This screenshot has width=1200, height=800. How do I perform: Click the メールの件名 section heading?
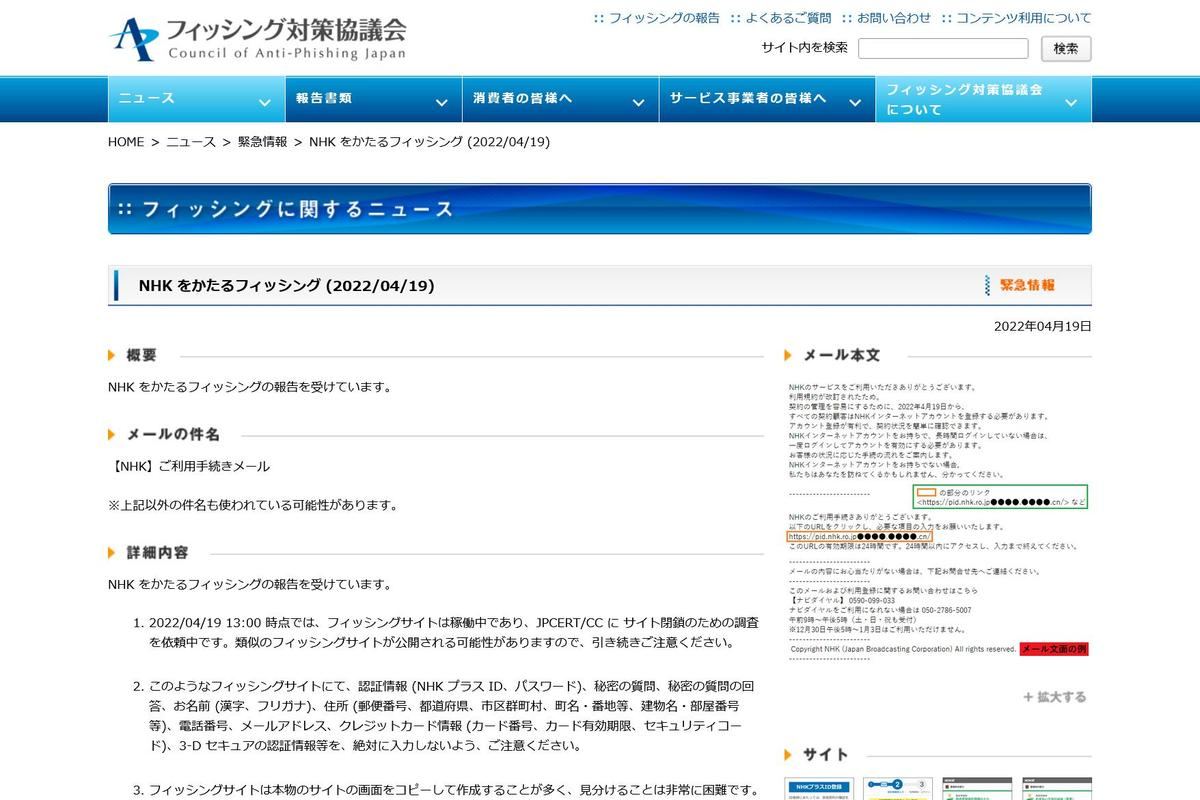173,434
